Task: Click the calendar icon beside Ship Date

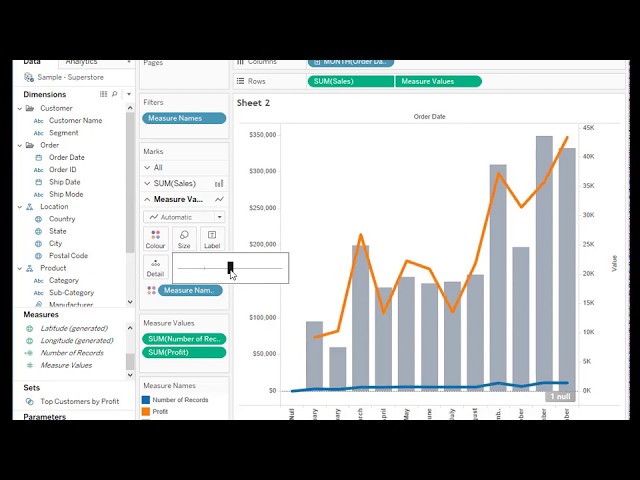Action: pyautogui.click(x=39, y=182)
